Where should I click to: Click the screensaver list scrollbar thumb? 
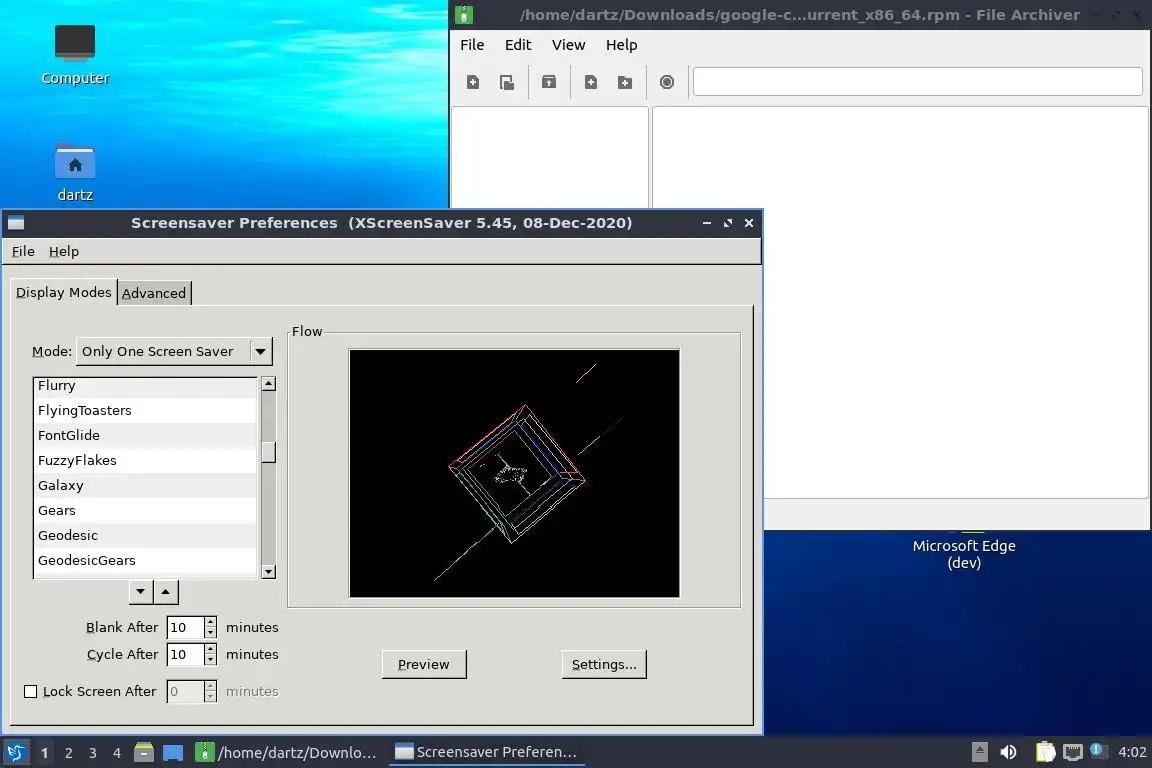269,452
